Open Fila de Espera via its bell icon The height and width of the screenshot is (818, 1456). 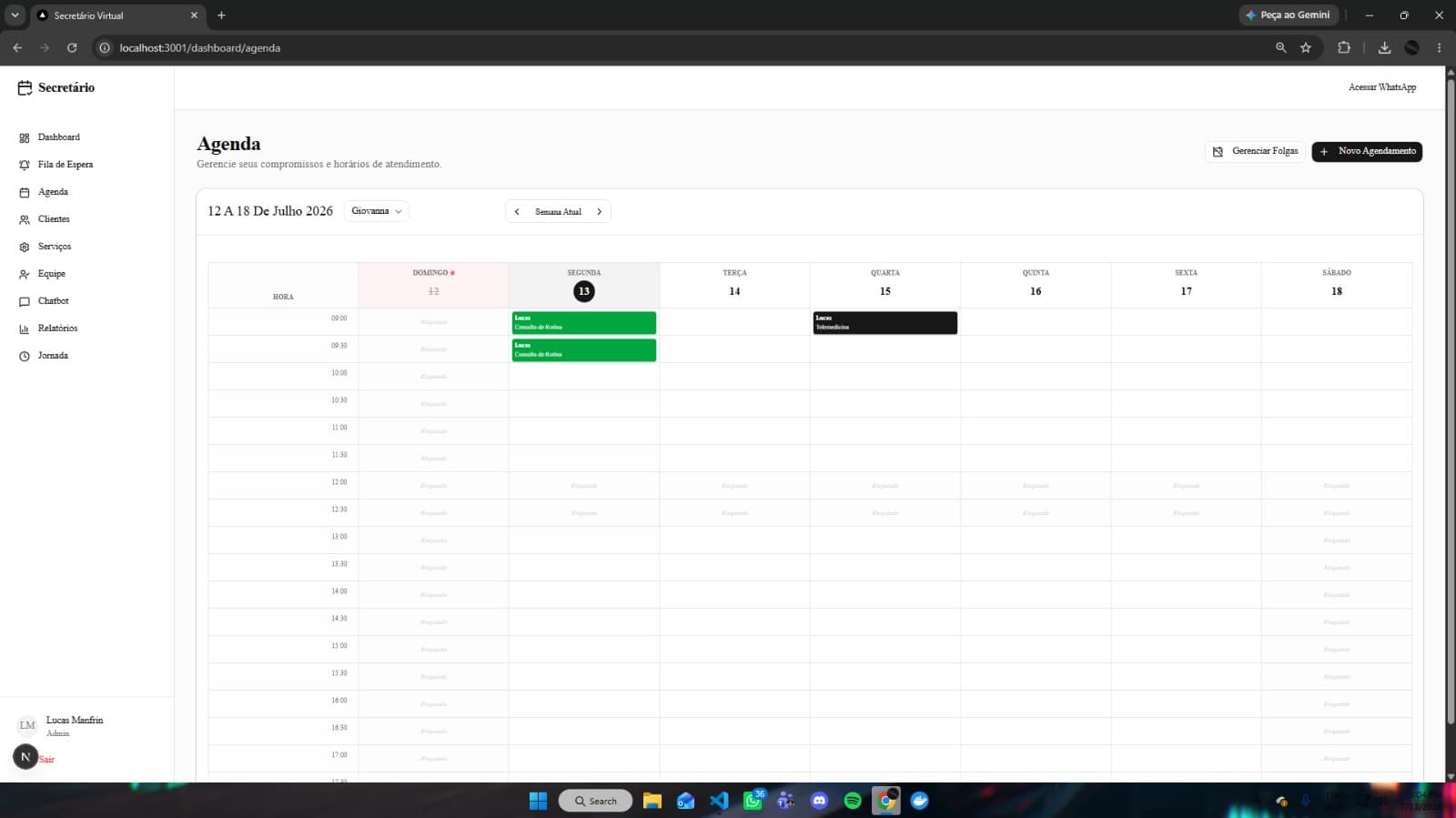25,166
